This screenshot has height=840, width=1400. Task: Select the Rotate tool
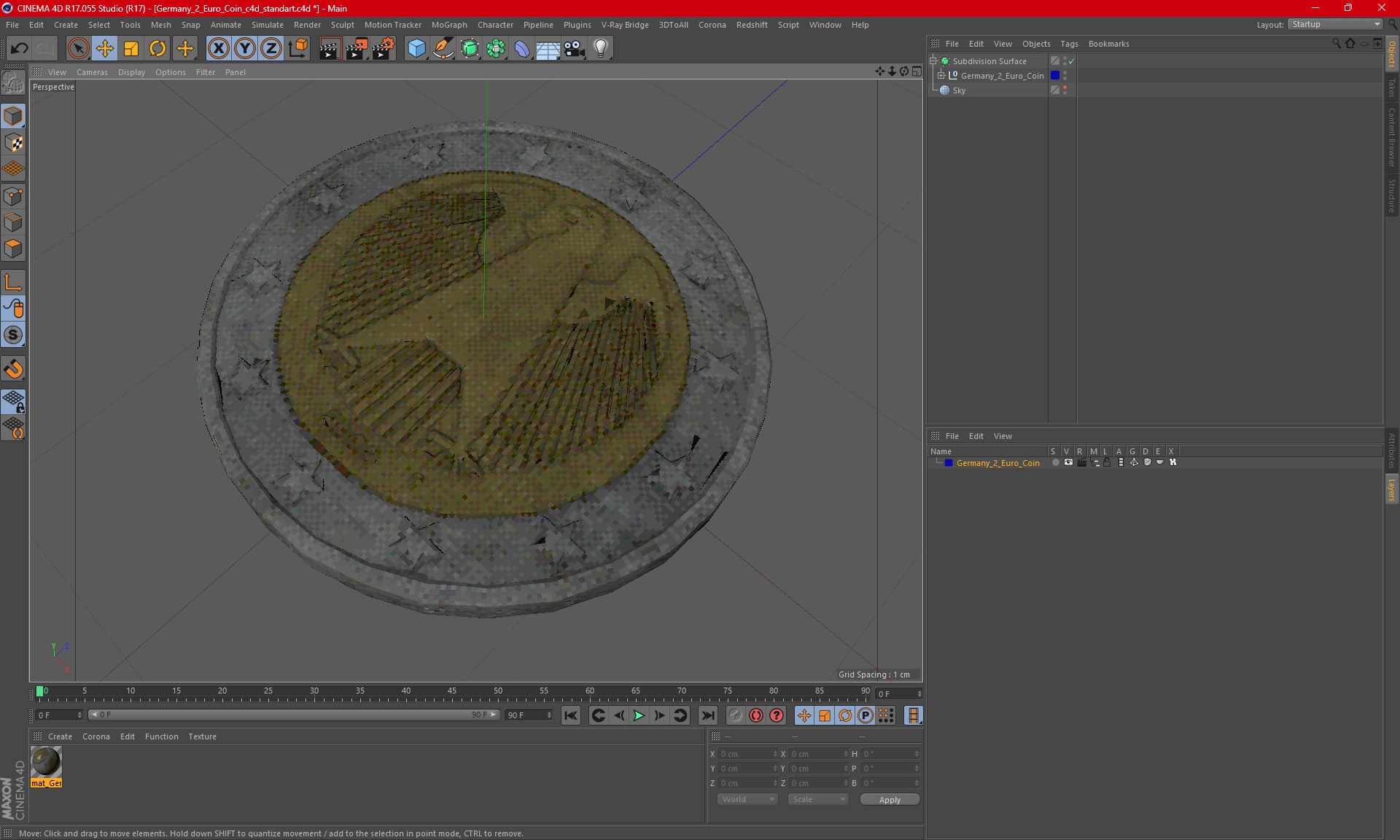click(157, 48)
